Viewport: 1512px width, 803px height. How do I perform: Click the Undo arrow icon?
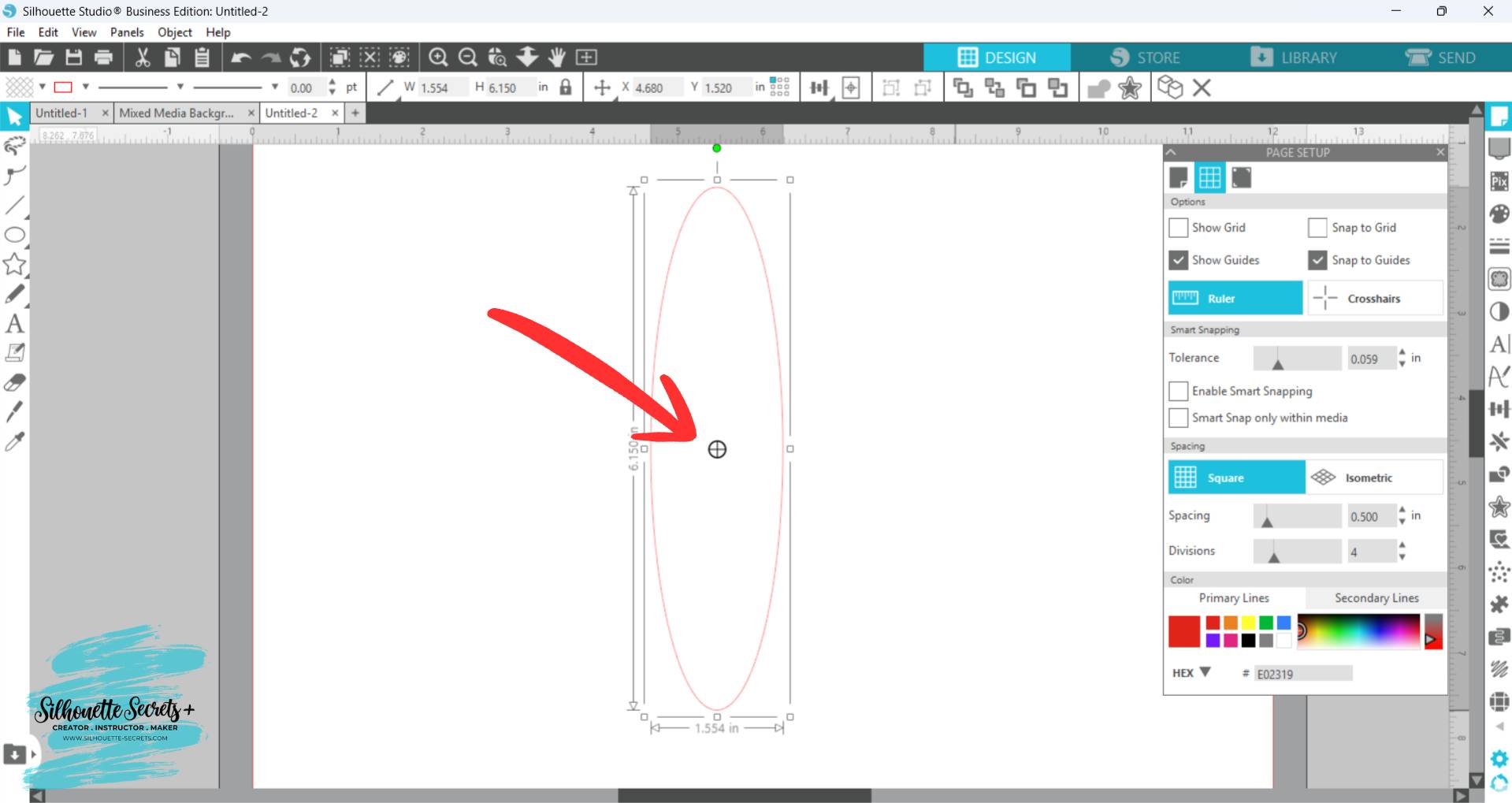click(x=241, y=58)
